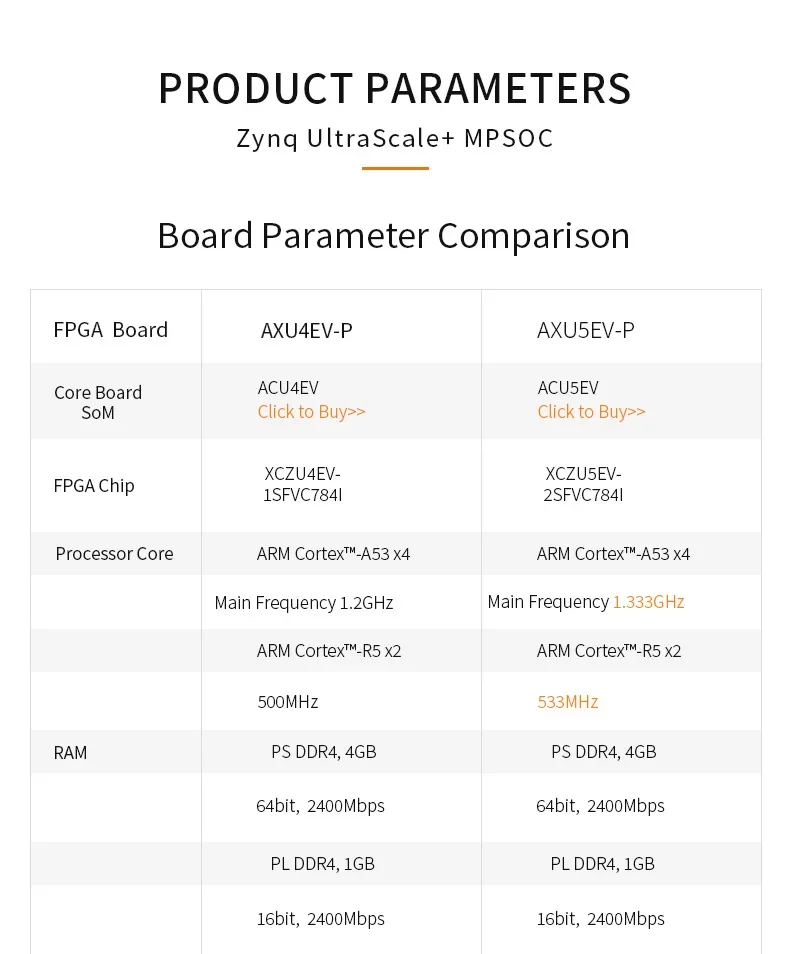The height and width of the screenshot is (954, 790).
Task: Click the Core Board SoM row label
Action: [98, 402]
